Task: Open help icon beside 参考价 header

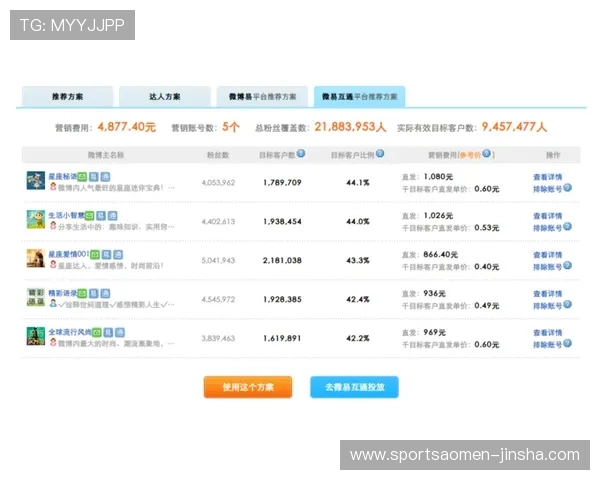Action: (486, 153)
